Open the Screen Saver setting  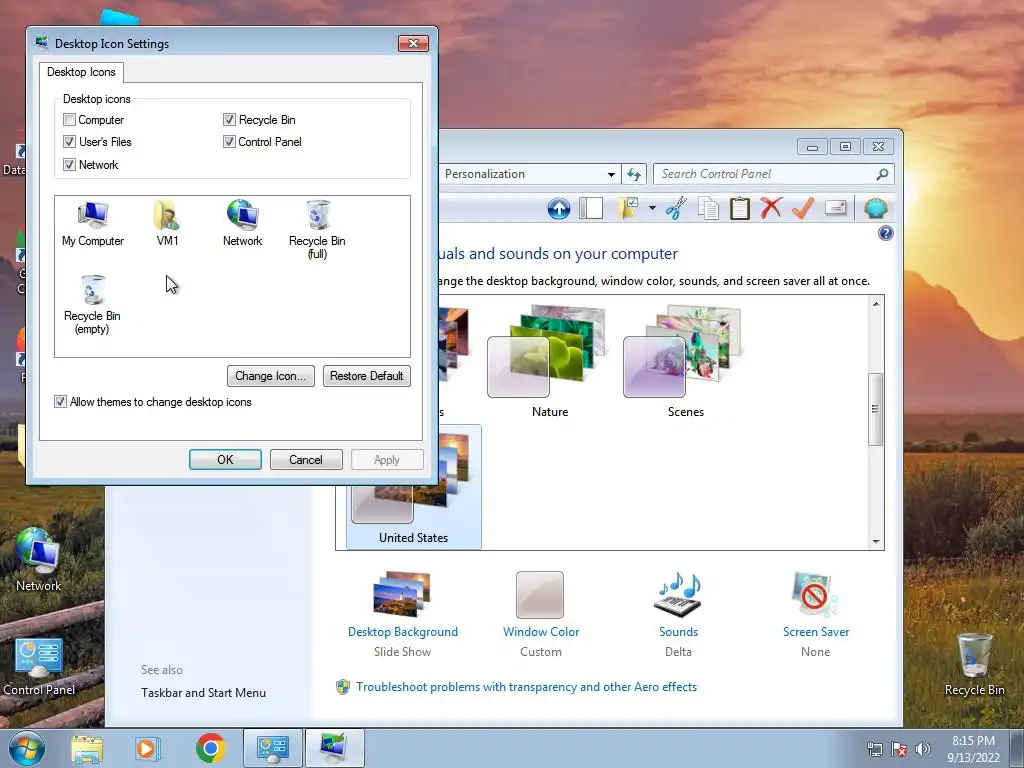[816, 614]
